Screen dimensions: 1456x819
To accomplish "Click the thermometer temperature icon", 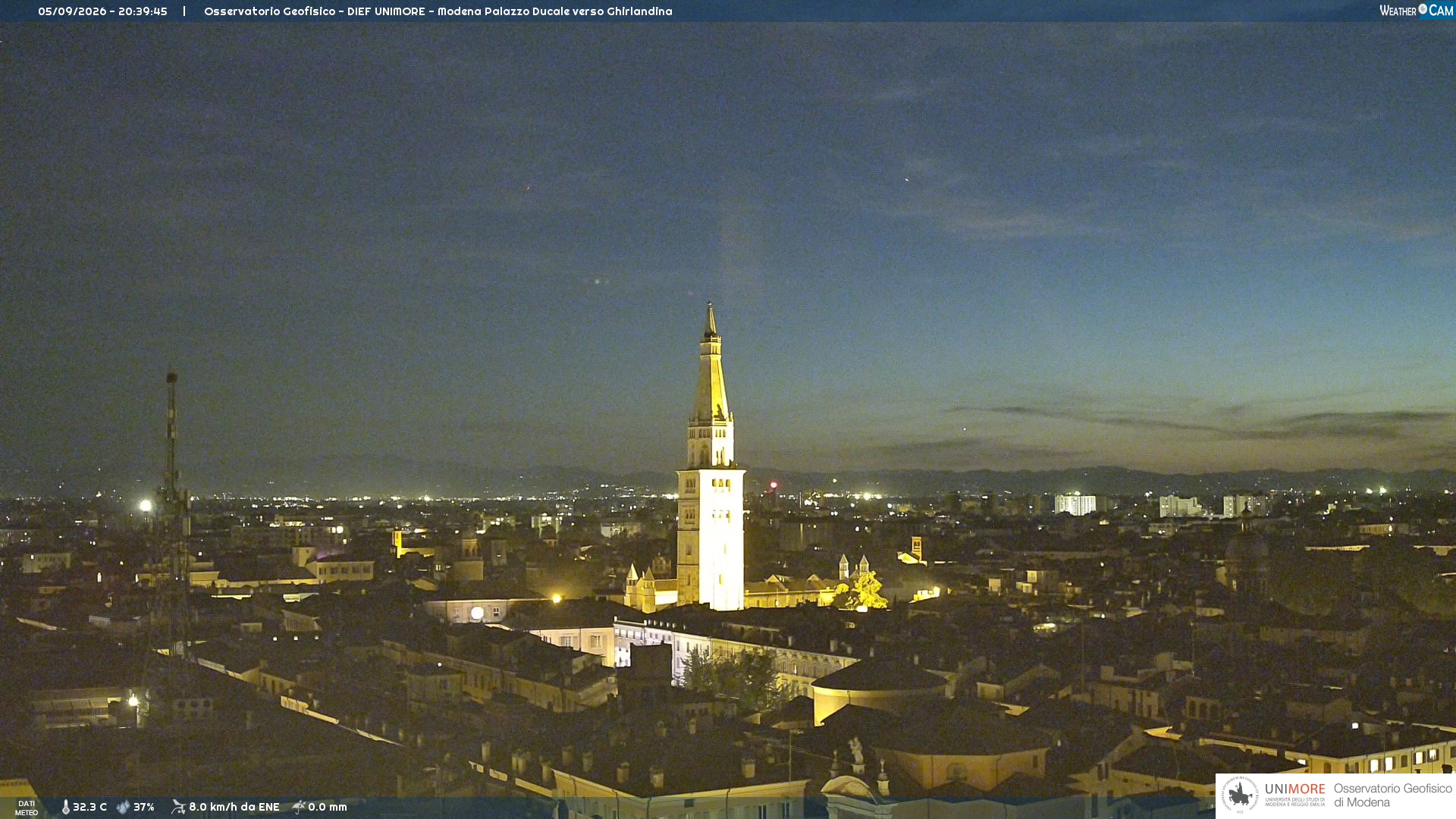I will [65, 807].
